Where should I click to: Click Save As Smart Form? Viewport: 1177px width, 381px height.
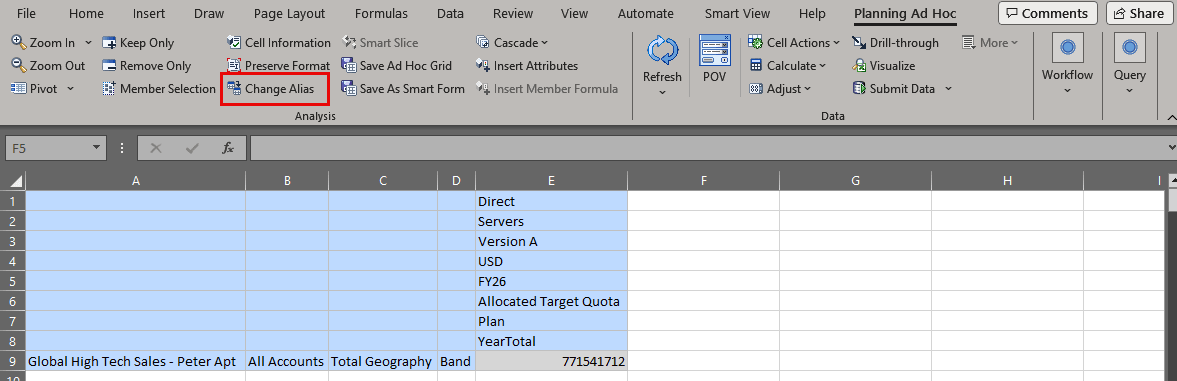(x=403, y=88)
